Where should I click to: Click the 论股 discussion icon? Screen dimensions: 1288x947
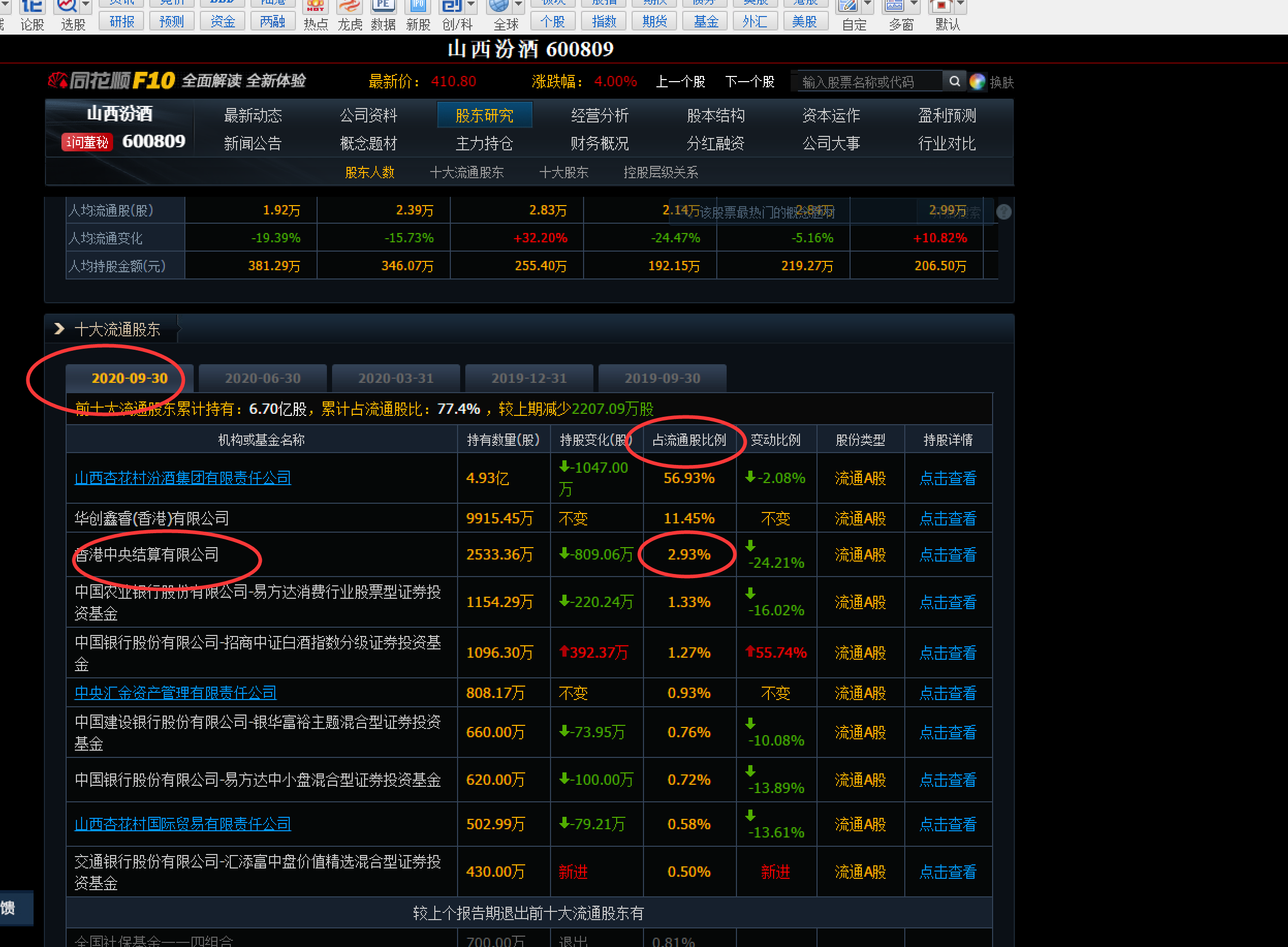32,7
